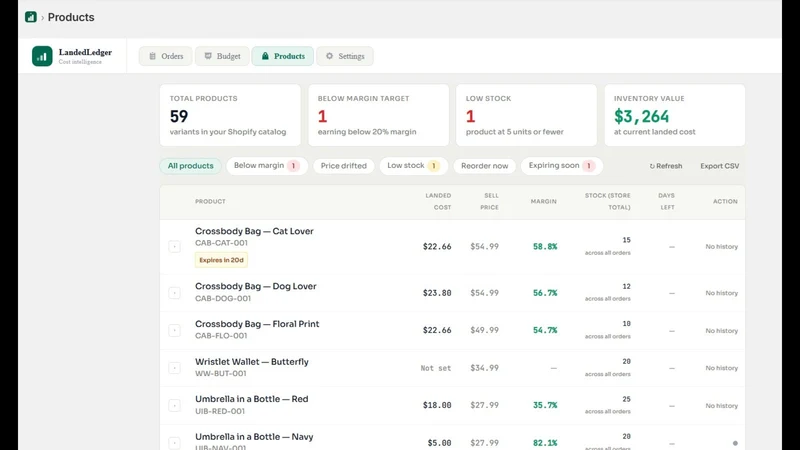Click the Inventory Value card
Viewport: 800px width, 450px height.
point(675,115)
